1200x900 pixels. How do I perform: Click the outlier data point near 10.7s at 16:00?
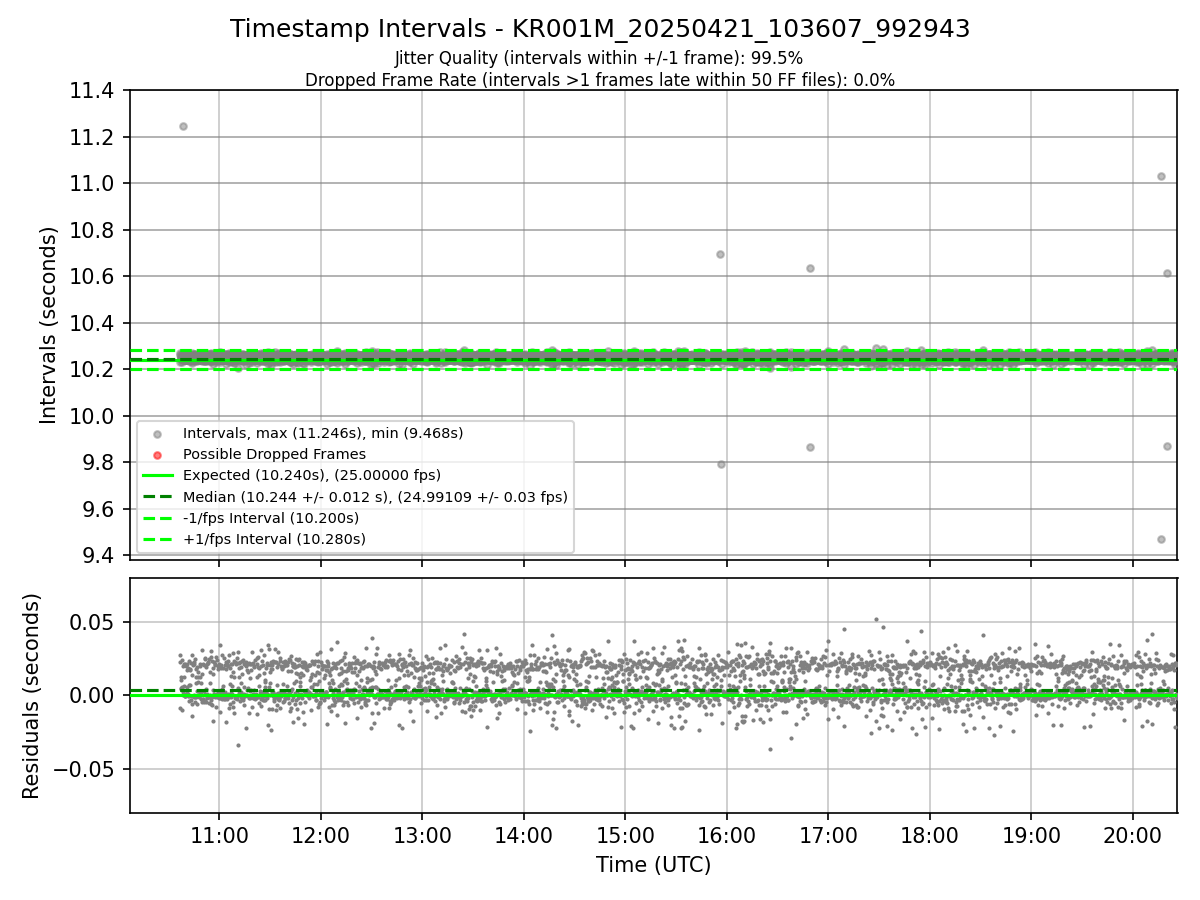(720, 254)
